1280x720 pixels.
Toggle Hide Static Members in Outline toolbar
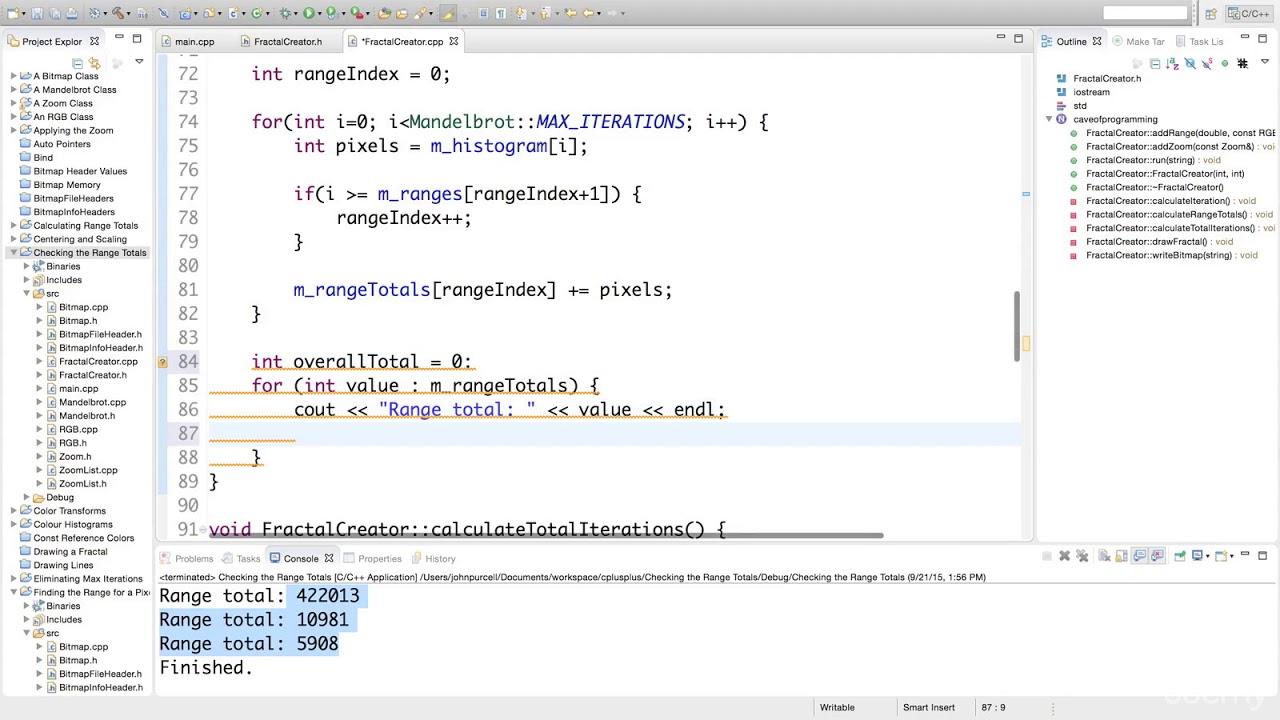(x=1207, y=64)
